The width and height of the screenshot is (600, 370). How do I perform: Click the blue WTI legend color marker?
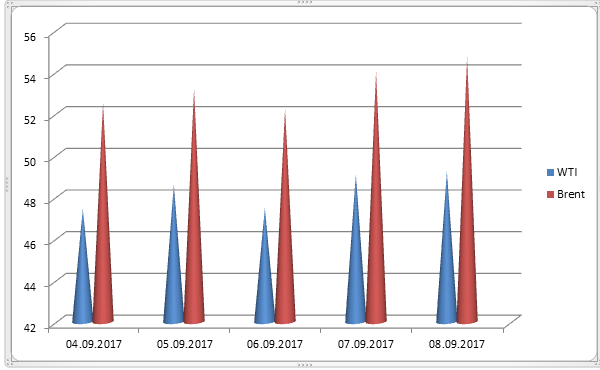[551, 173]
